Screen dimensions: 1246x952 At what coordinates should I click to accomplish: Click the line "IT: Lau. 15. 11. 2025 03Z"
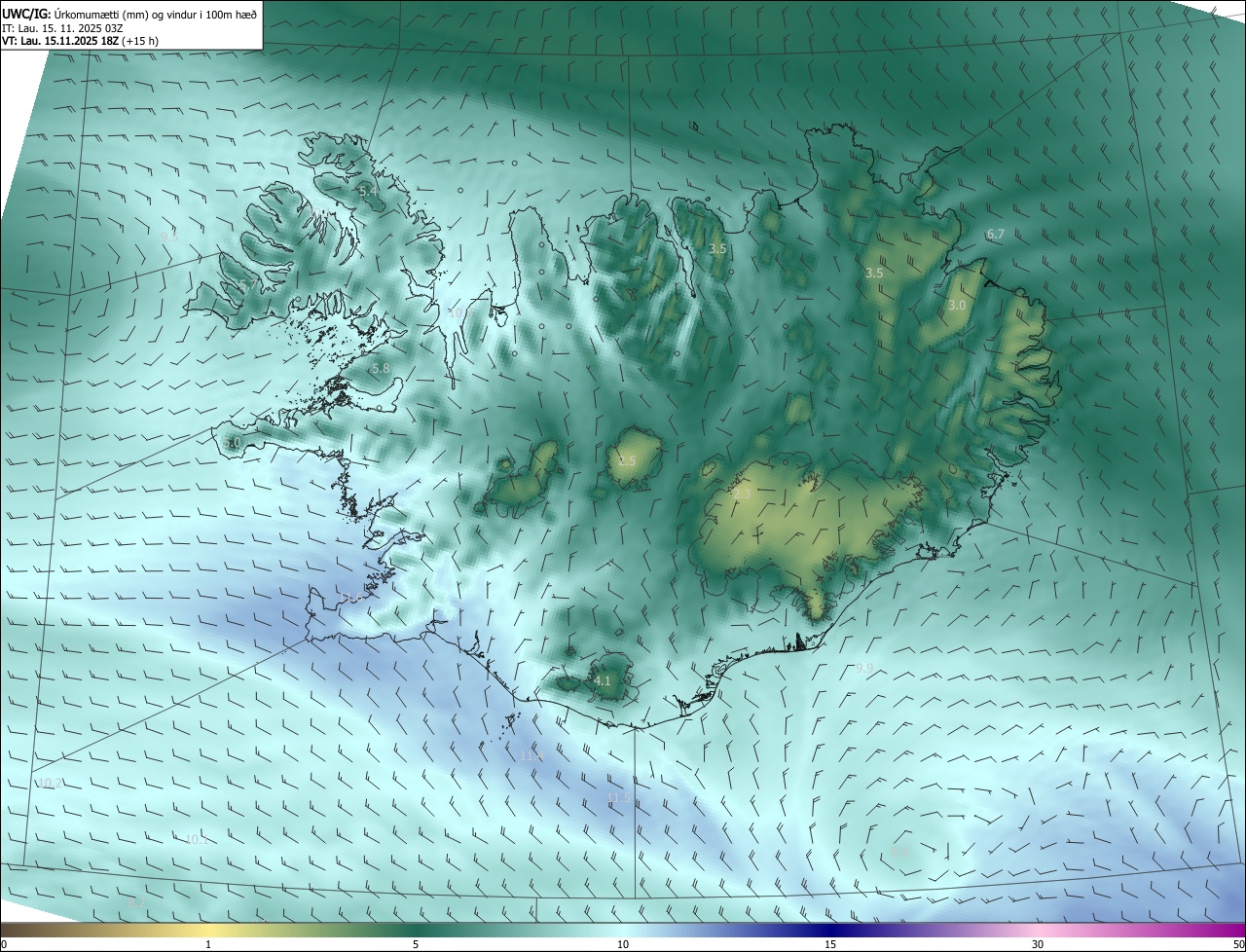(x=62, y=28)
